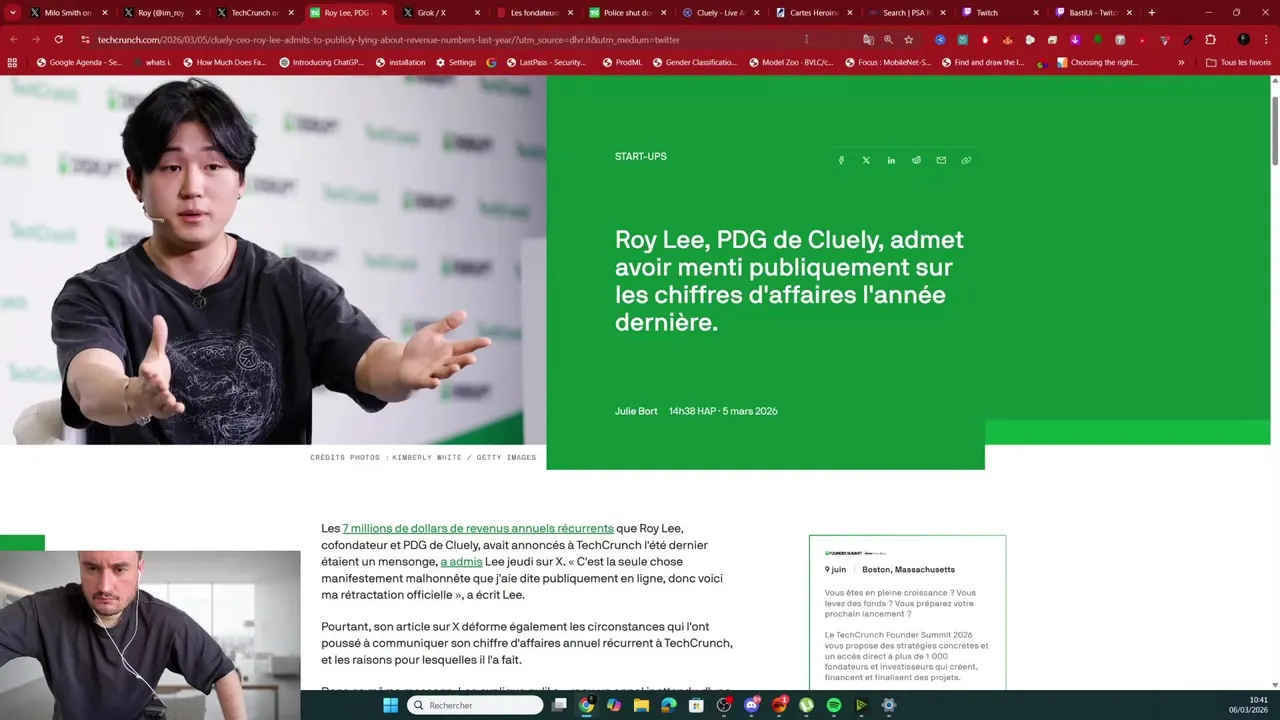Share article on LinkedIn icon
This screenshot has width=1280, height=720.
click(891, 160)
